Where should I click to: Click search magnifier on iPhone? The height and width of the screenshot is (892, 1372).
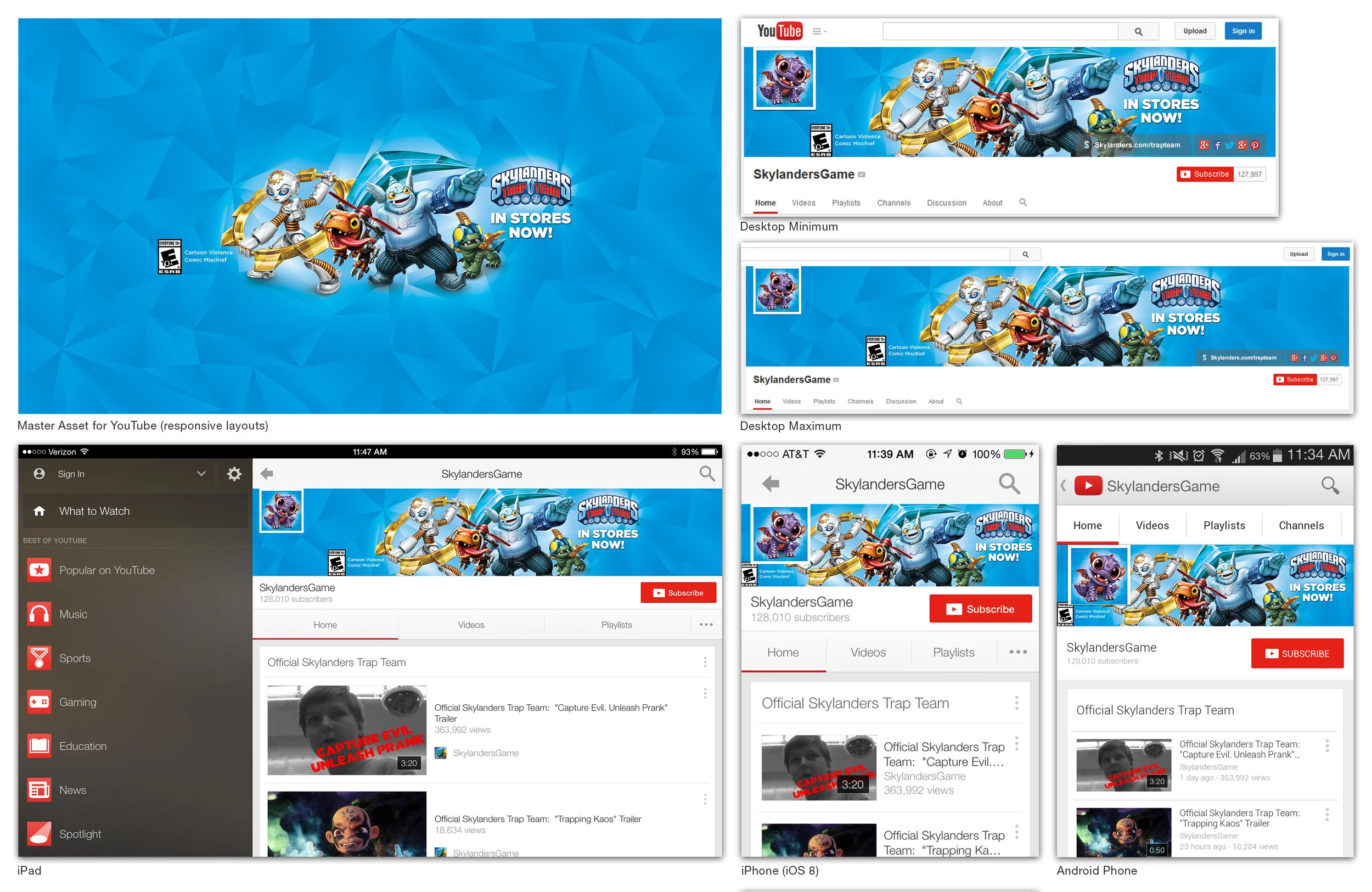point(1009,484)
